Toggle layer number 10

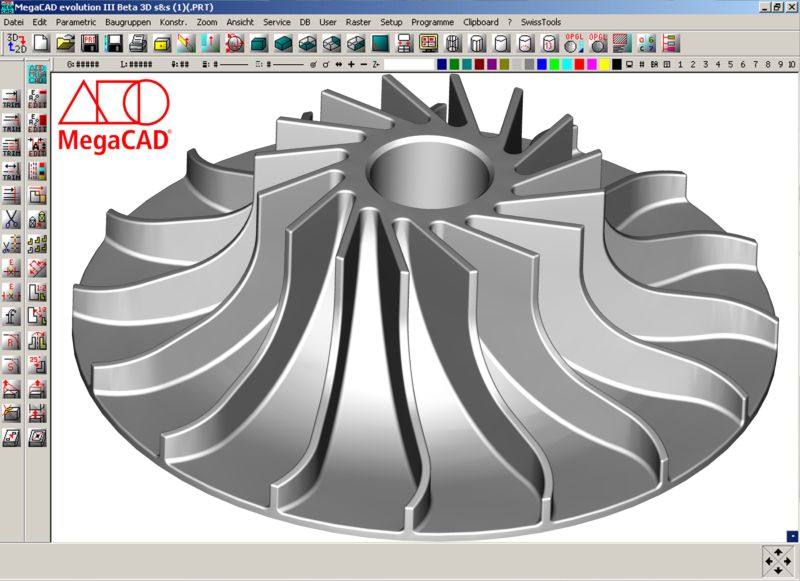pyautogui.click(x=791, y=64)
